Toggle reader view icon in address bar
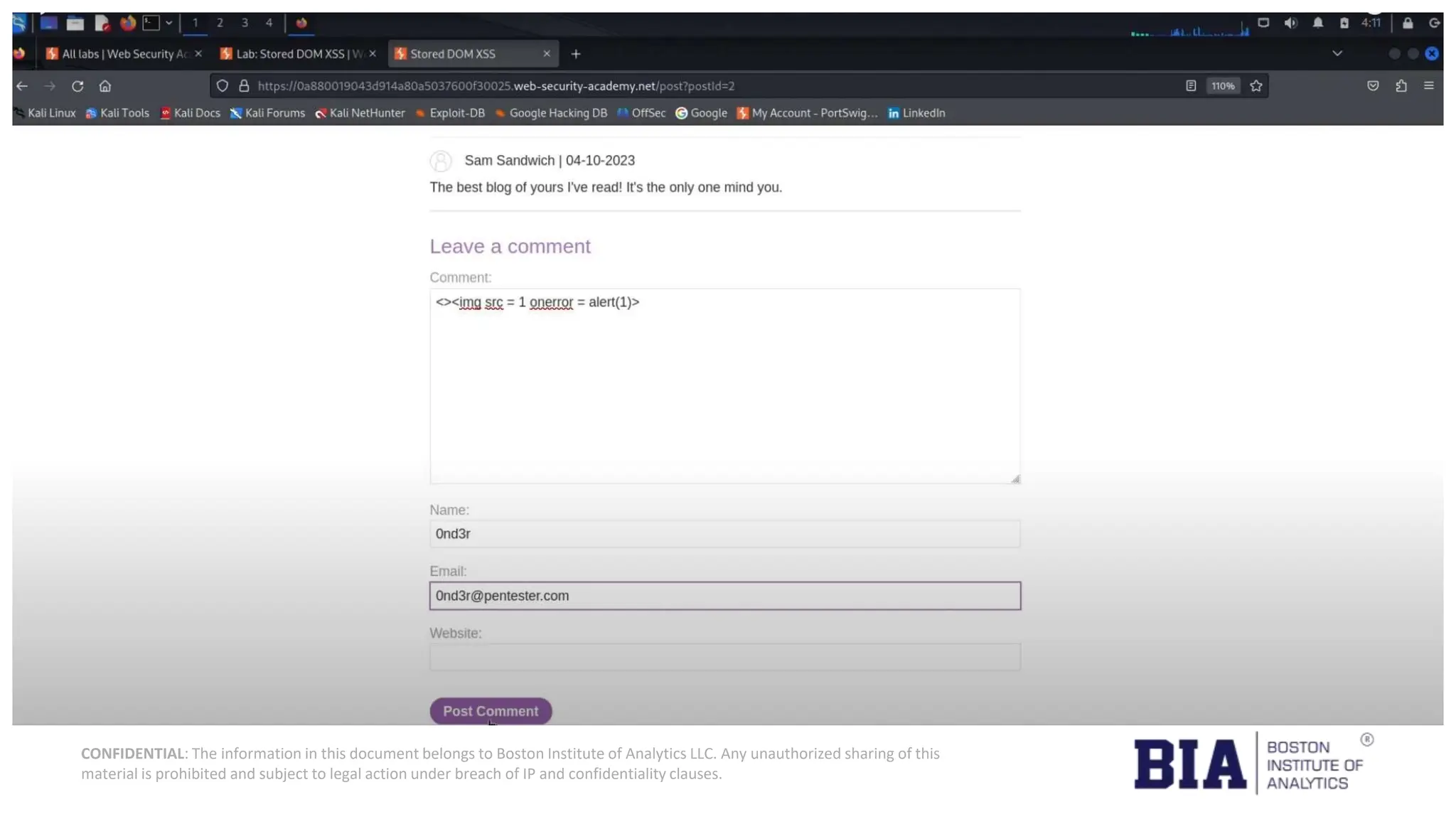This screenshot has height=819, width=1456. coord(1191,86)
